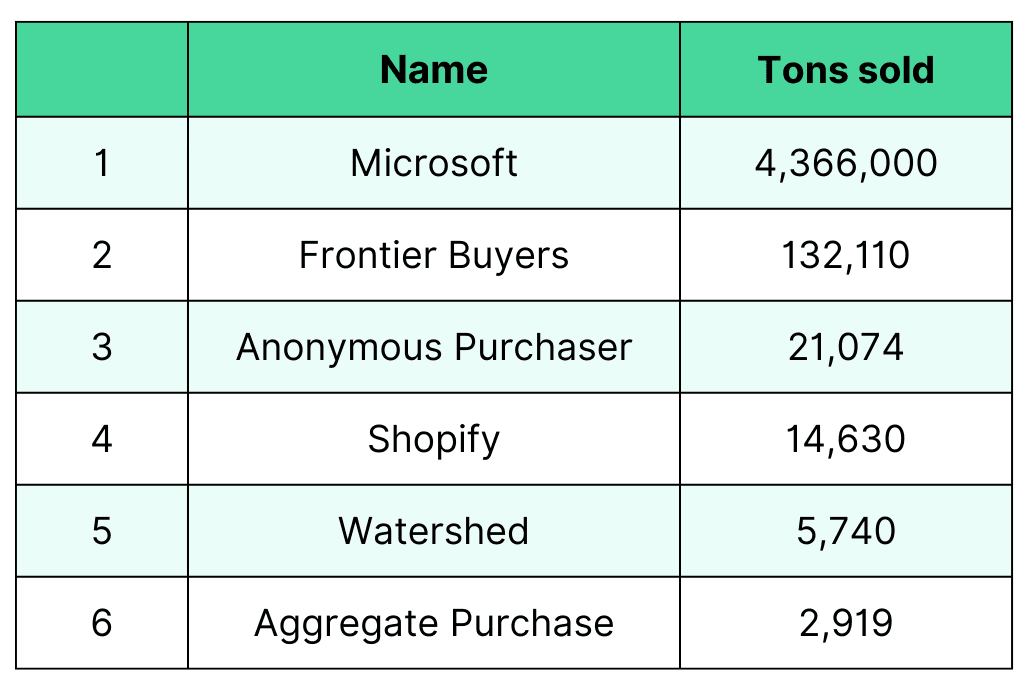Click rank number 4 cell
The height and width of the screenshot is (686, 1028).
coord(102,439)
